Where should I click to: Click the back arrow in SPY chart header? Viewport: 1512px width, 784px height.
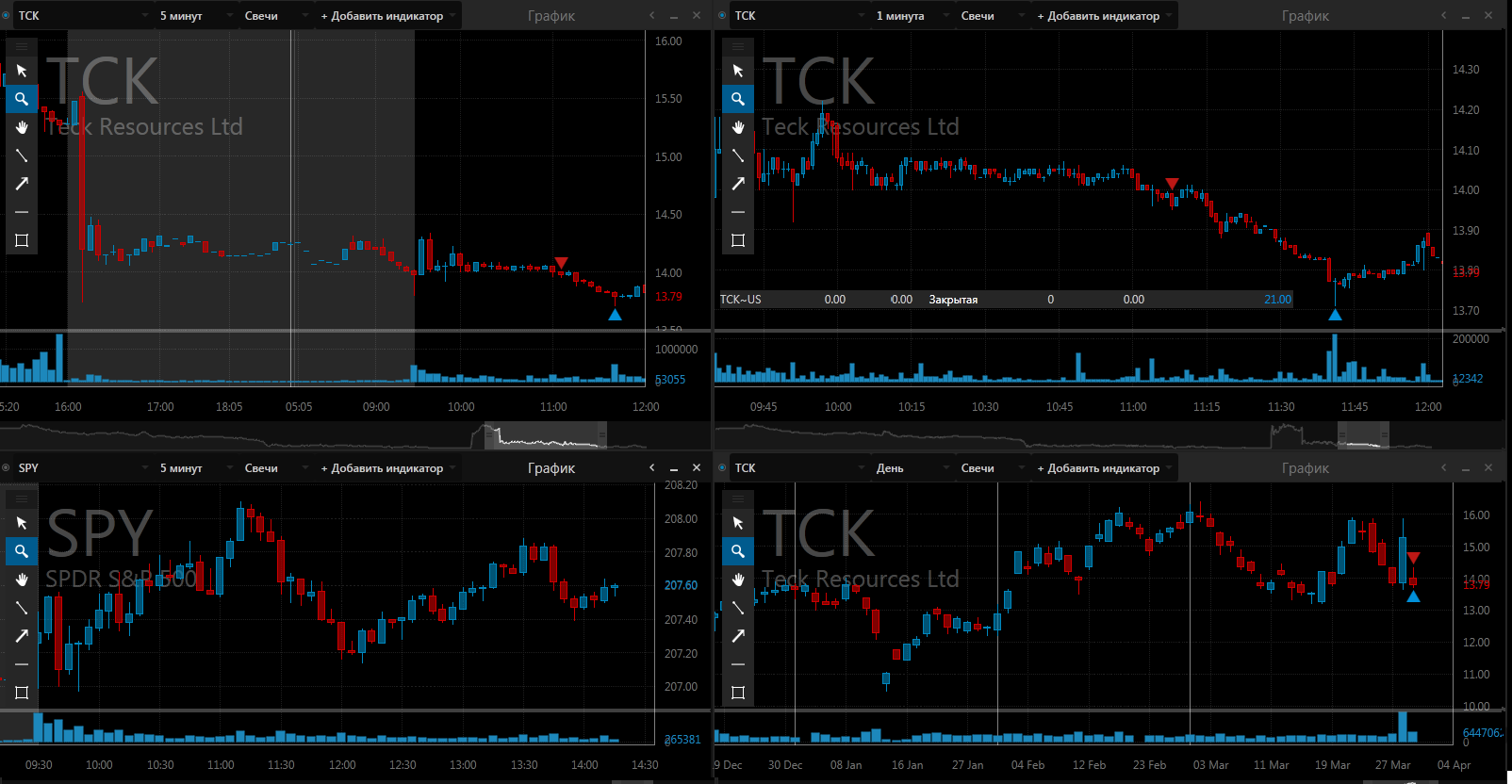click(x=651, y=467)
